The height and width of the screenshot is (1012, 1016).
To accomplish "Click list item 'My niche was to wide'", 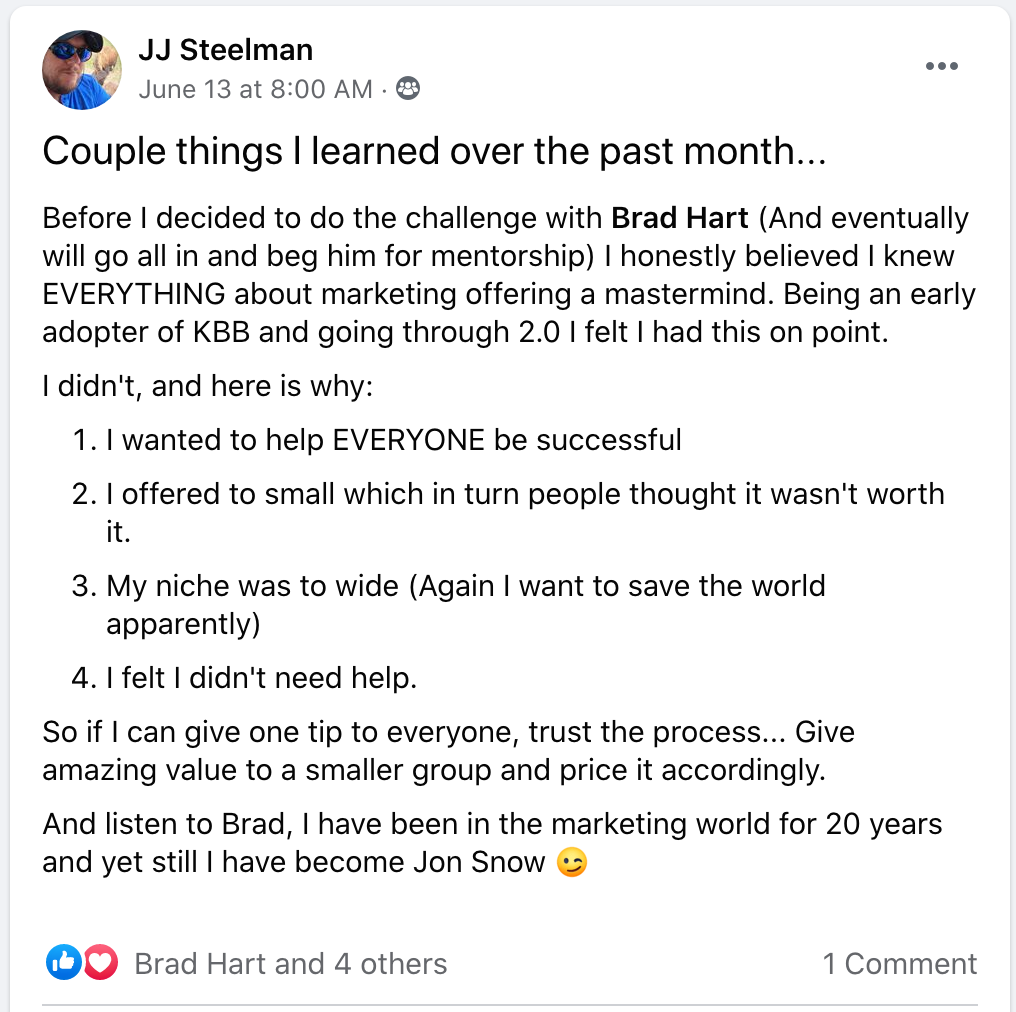I will (448, 605).
